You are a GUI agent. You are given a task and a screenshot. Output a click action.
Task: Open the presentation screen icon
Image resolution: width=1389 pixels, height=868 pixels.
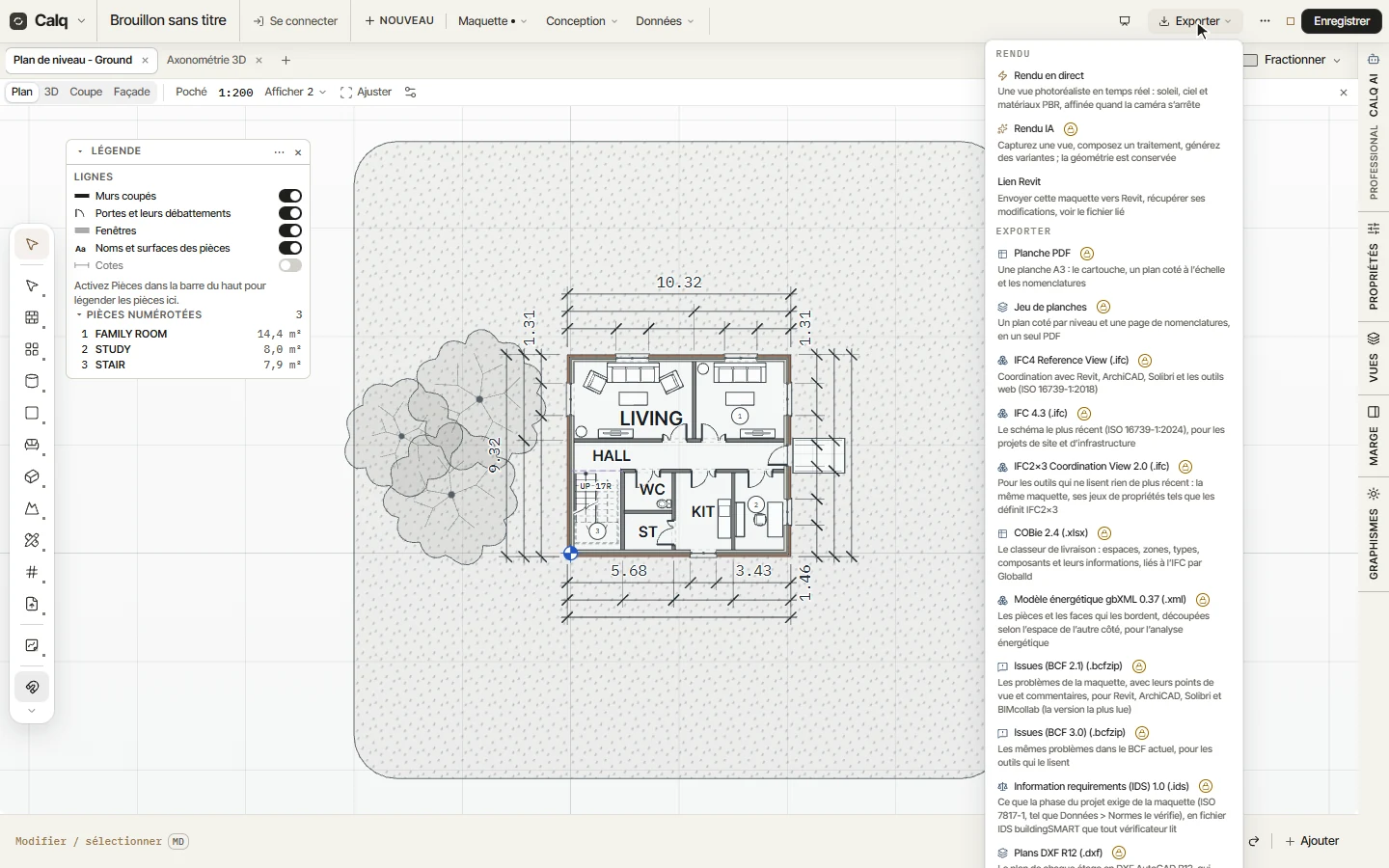tap(1125, 21)
